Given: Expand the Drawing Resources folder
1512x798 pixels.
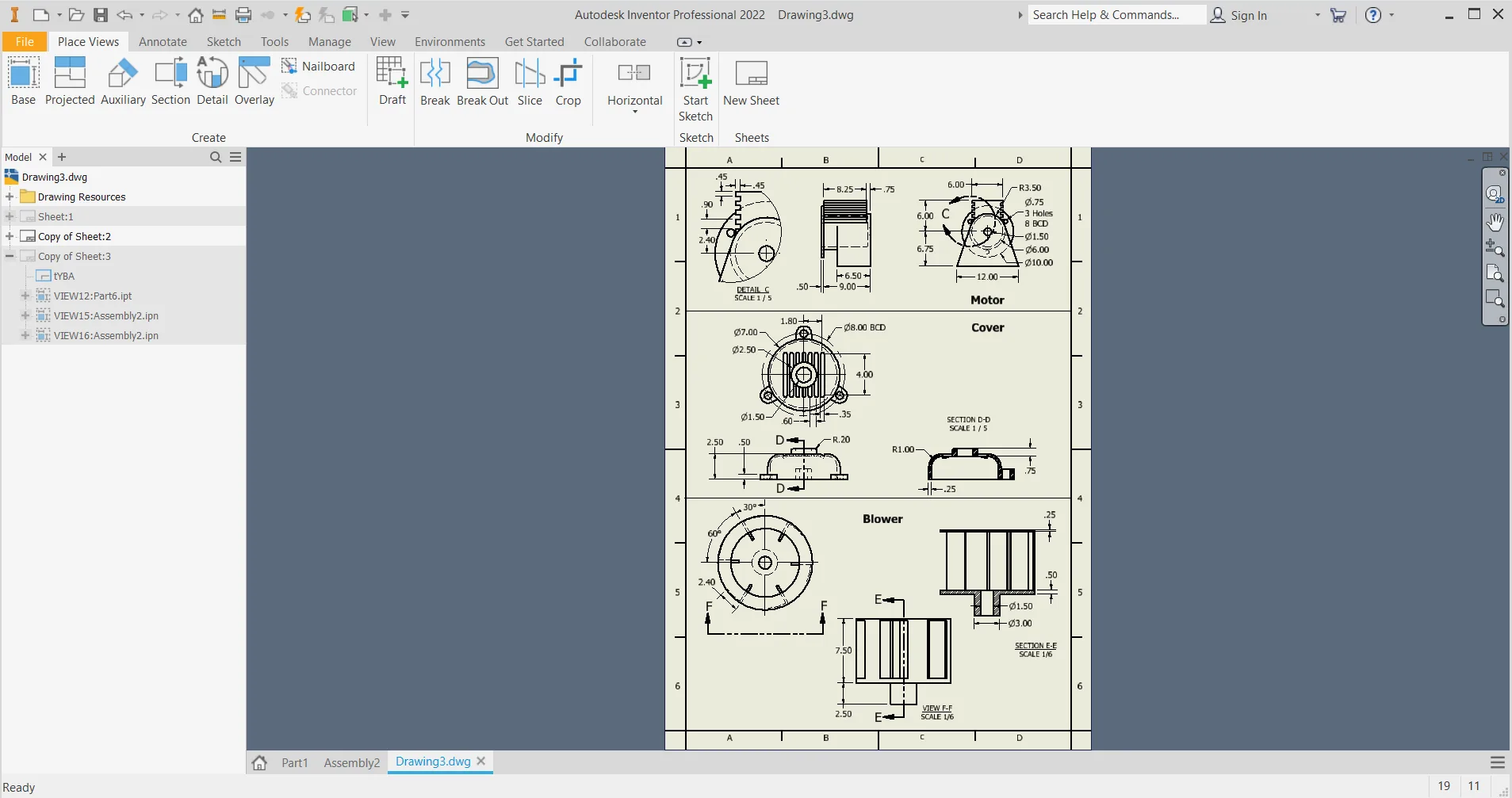Looking at the screenshot, I should point(10,197).
